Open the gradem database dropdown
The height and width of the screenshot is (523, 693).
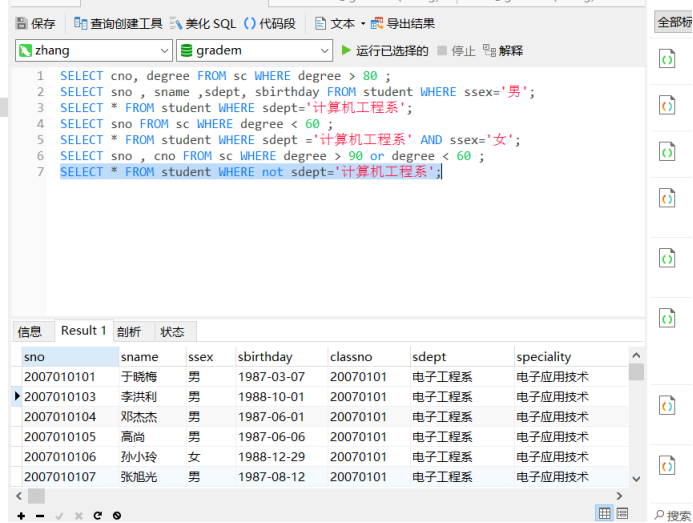pos(255,50)
